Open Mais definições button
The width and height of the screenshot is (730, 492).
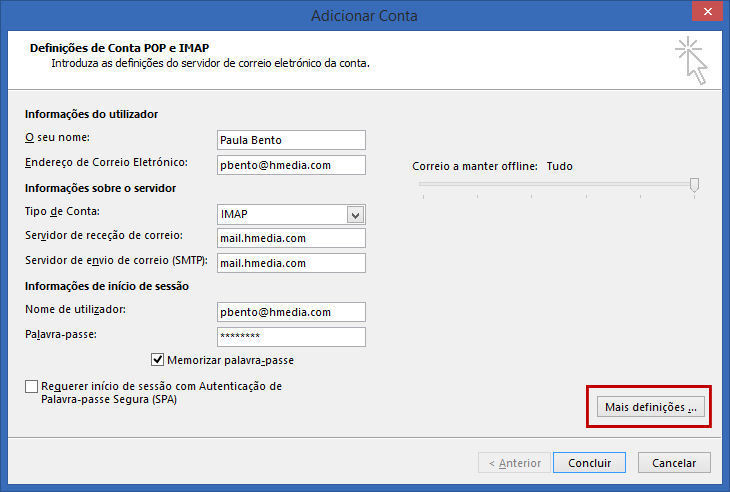click(x=651, y=407)
